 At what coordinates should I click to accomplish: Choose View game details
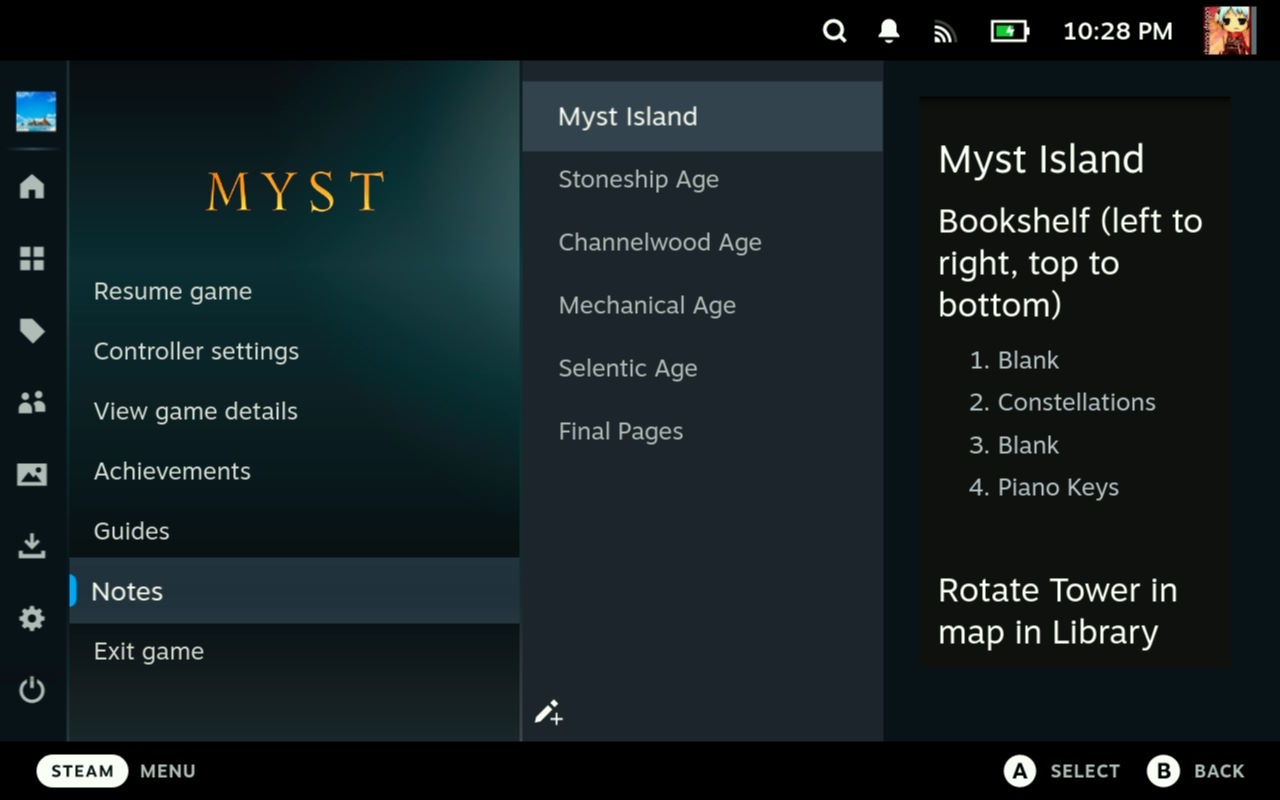294,411
